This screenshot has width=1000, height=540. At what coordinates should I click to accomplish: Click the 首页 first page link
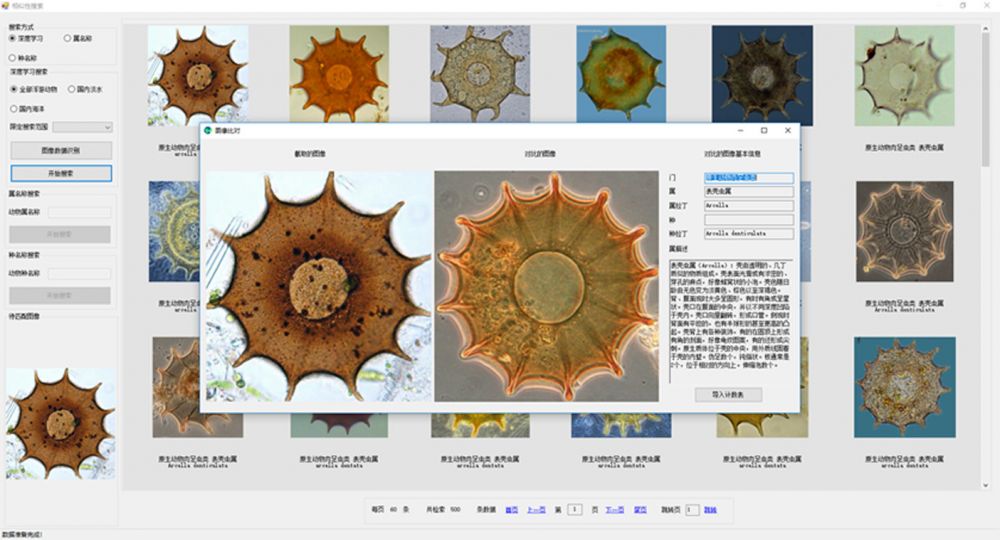[x=511, y=509]
